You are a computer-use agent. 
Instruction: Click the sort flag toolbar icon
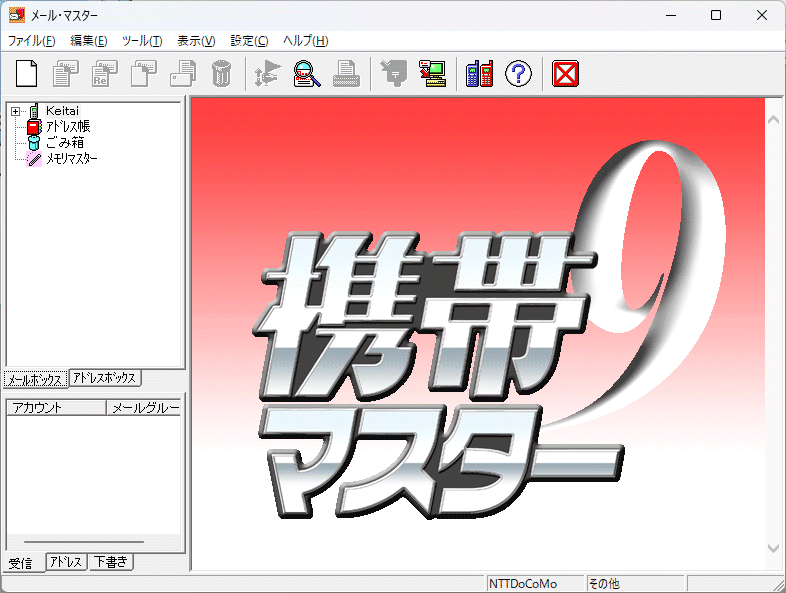coord(268,74)
